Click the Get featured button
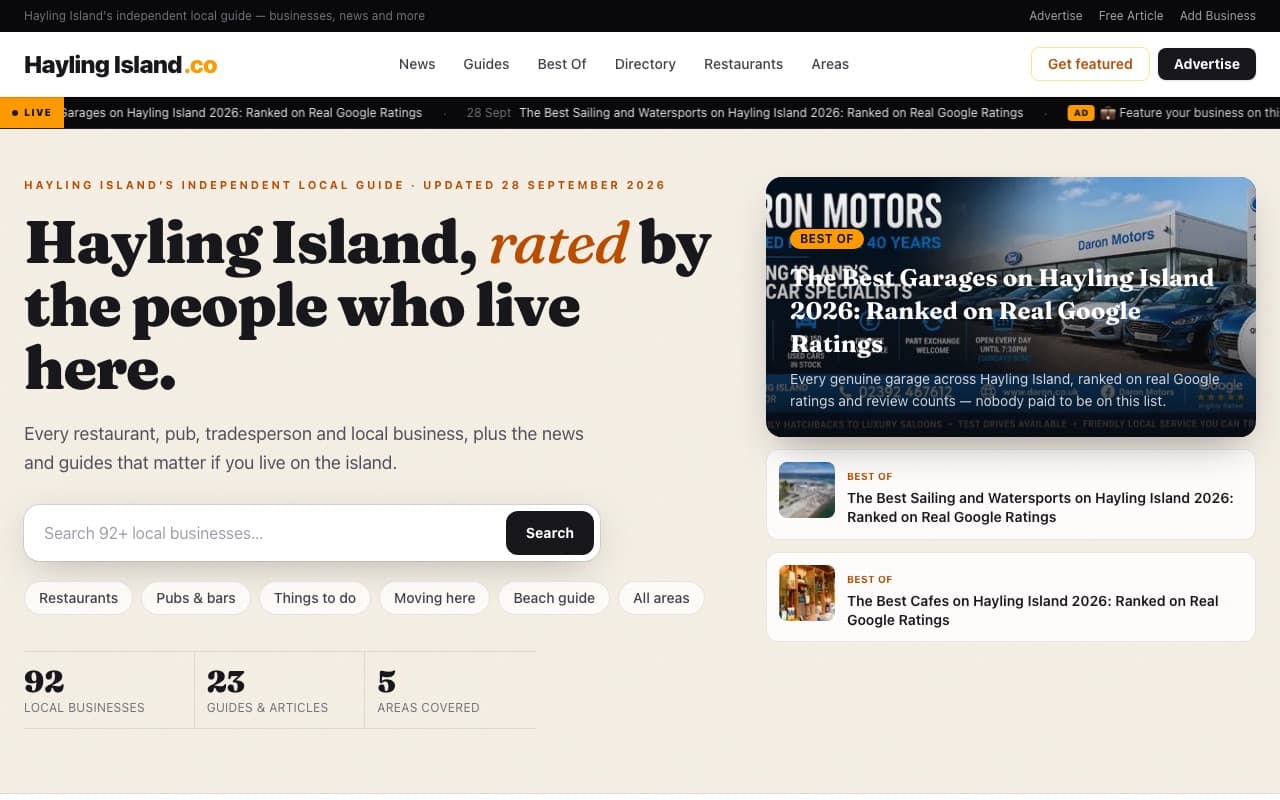Viewport: 1280px width, 800px height. [x=1090, y=64]
